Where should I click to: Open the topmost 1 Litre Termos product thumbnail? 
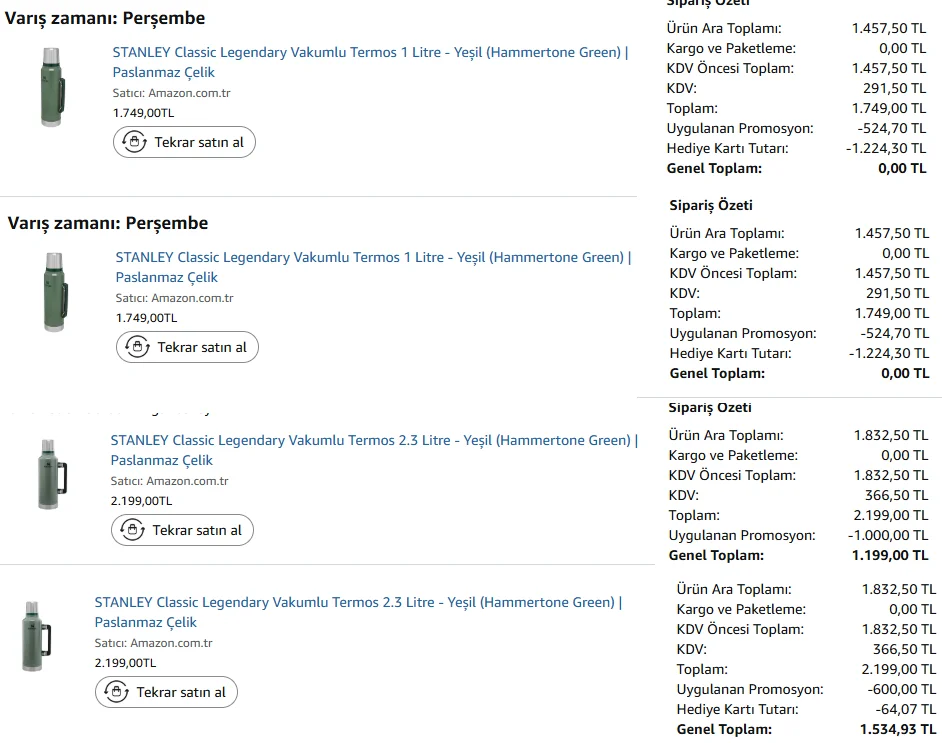click(x=52, y=88)
